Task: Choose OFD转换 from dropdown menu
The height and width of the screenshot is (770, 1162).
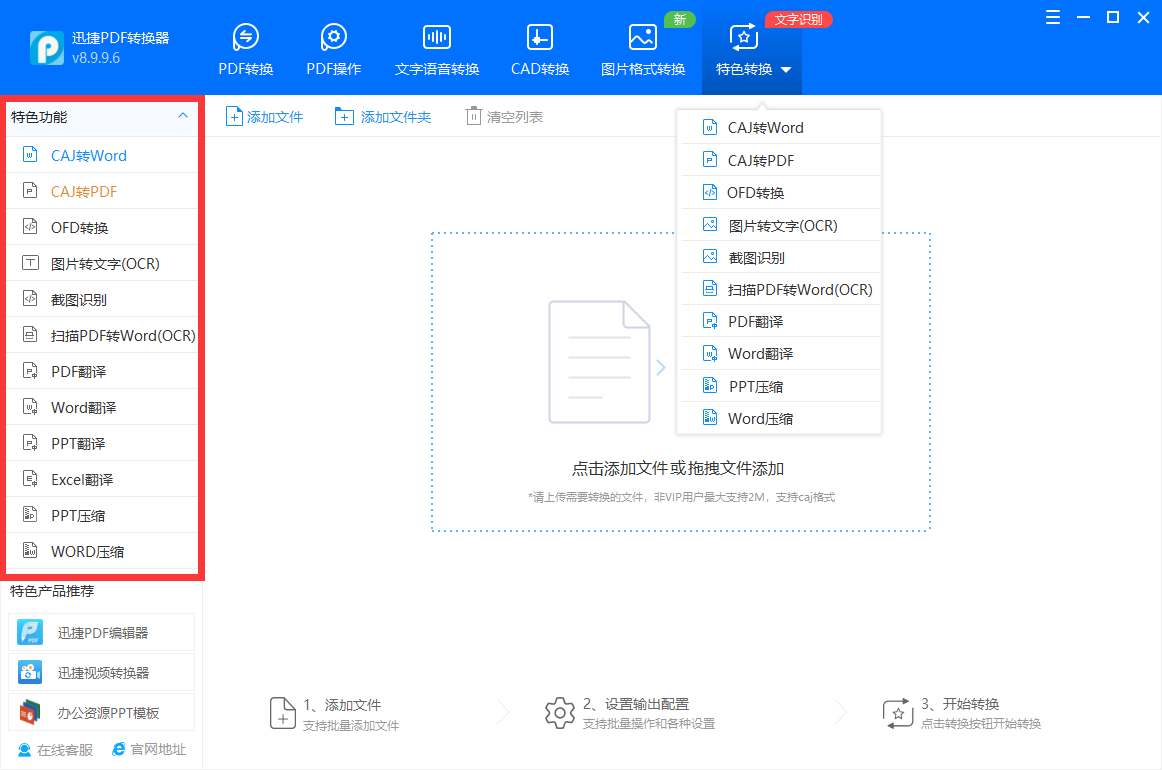Action: point(779,193)
